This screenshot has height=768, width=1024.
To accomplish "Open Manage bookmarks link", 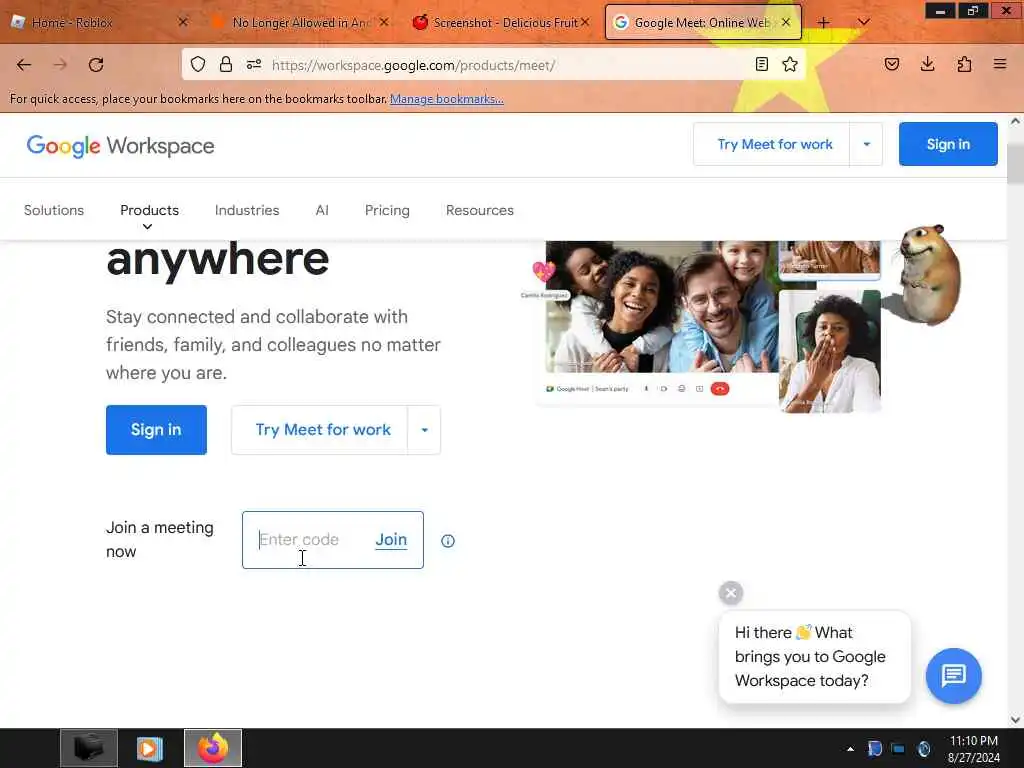I will pyautogui.click(x=447, y=99).
